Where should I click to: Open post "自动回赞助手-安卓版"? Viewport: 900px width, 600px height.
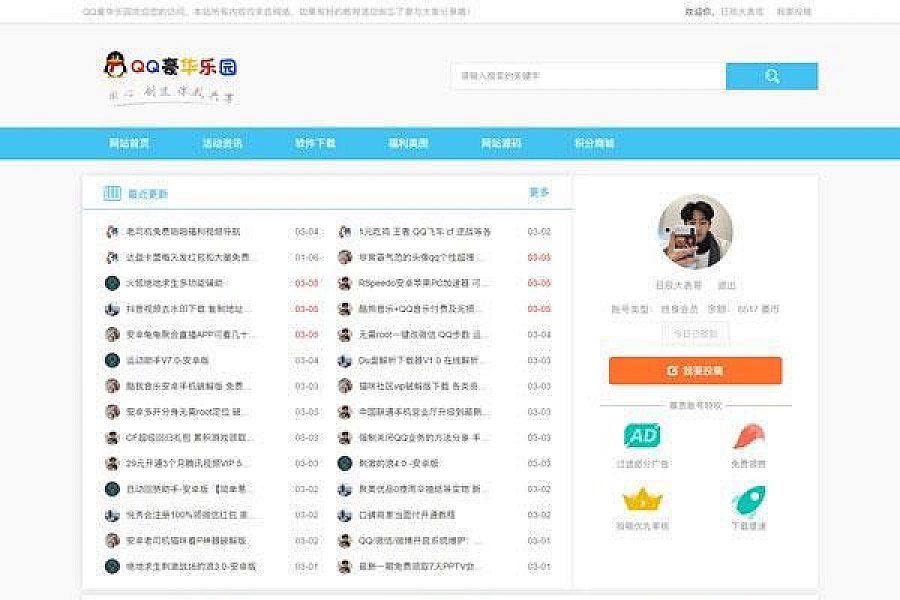click(189, 489)
